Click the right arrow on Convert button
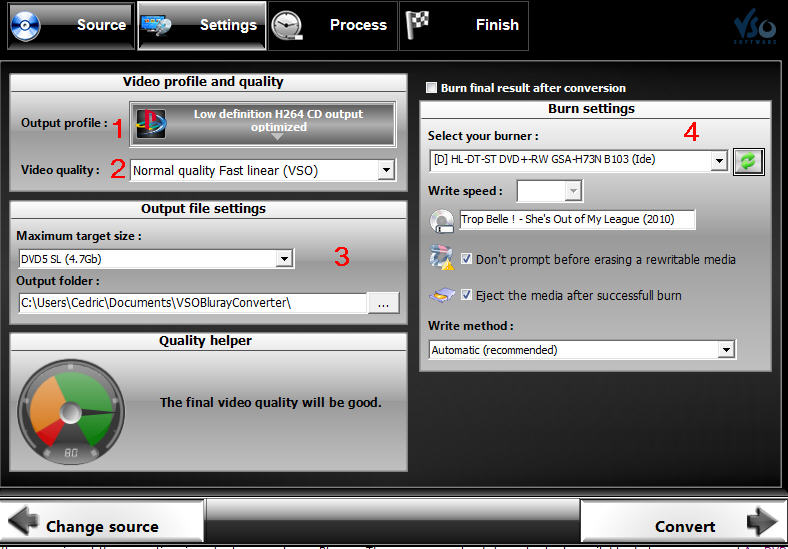This screenshot has width=788, height=549. 762,522
